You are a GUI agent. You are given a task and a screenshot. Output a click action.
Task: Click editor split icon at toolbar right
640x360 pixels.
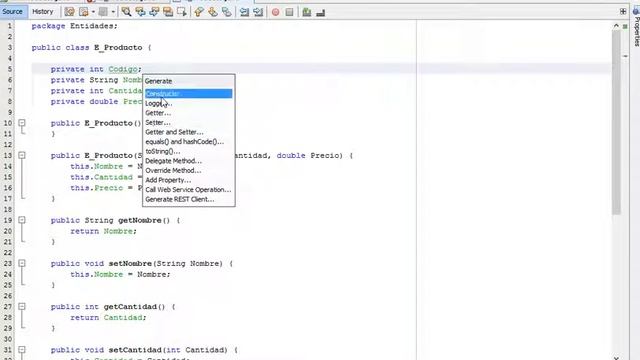click(623, 11)
